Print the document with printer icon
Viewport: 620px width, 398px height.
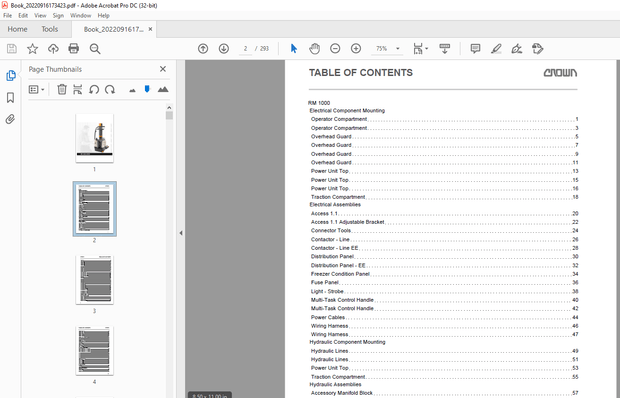click(74, 49)
